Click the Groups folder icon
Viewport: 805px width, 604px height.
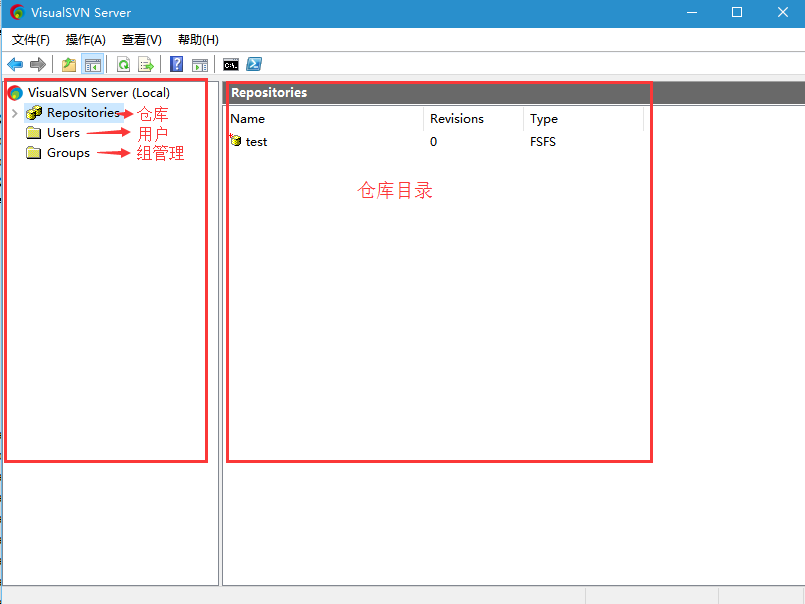(x=33, y=153)
